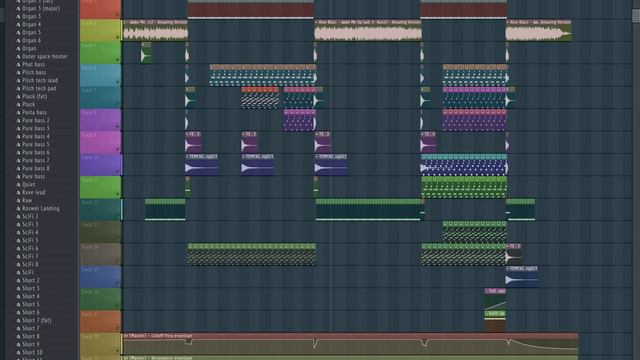
Task: Click the preset icon beside Pitch bass
Action: pos(18,73)
